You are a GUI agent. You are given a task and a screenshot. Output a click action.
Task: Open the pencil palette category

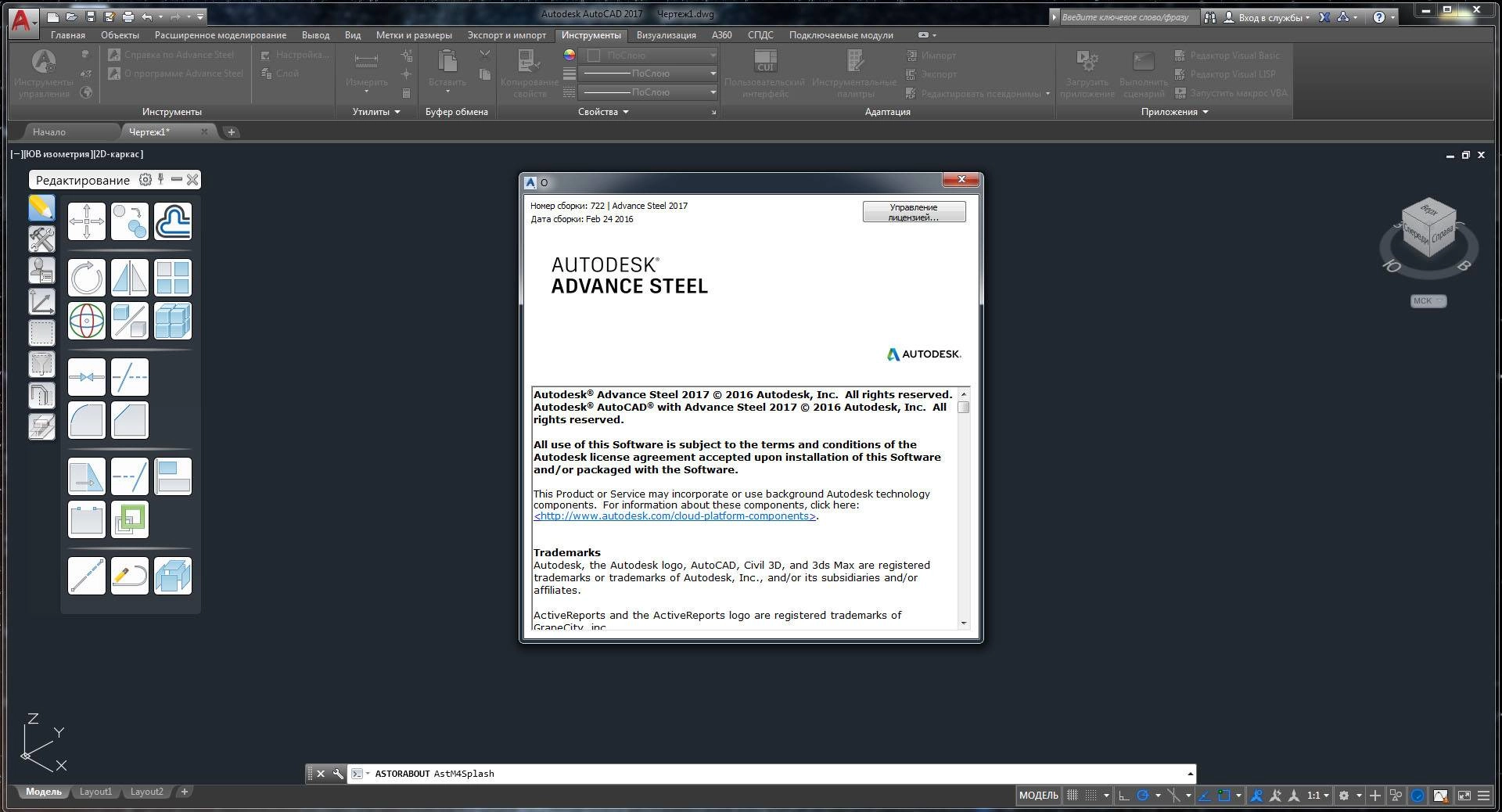(41, 208)
